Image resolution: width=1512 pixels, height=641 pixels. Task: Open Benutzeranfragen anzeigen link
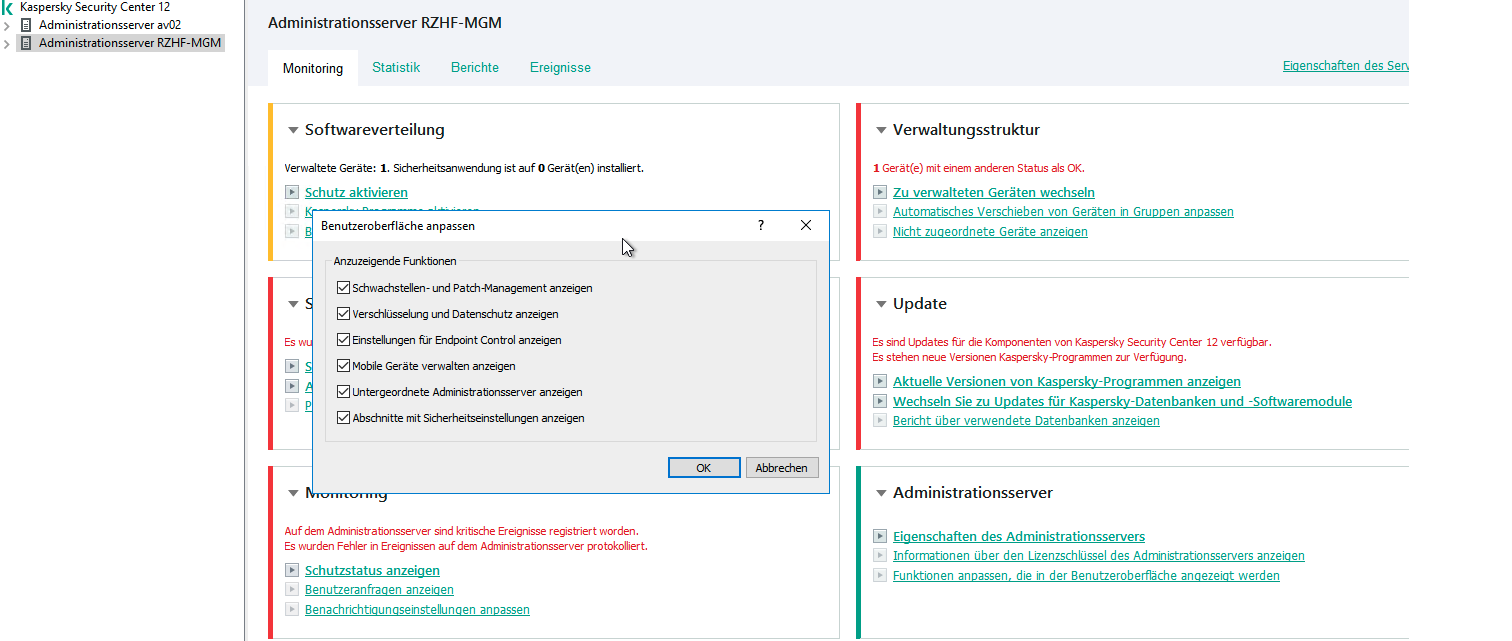point(379,590)
